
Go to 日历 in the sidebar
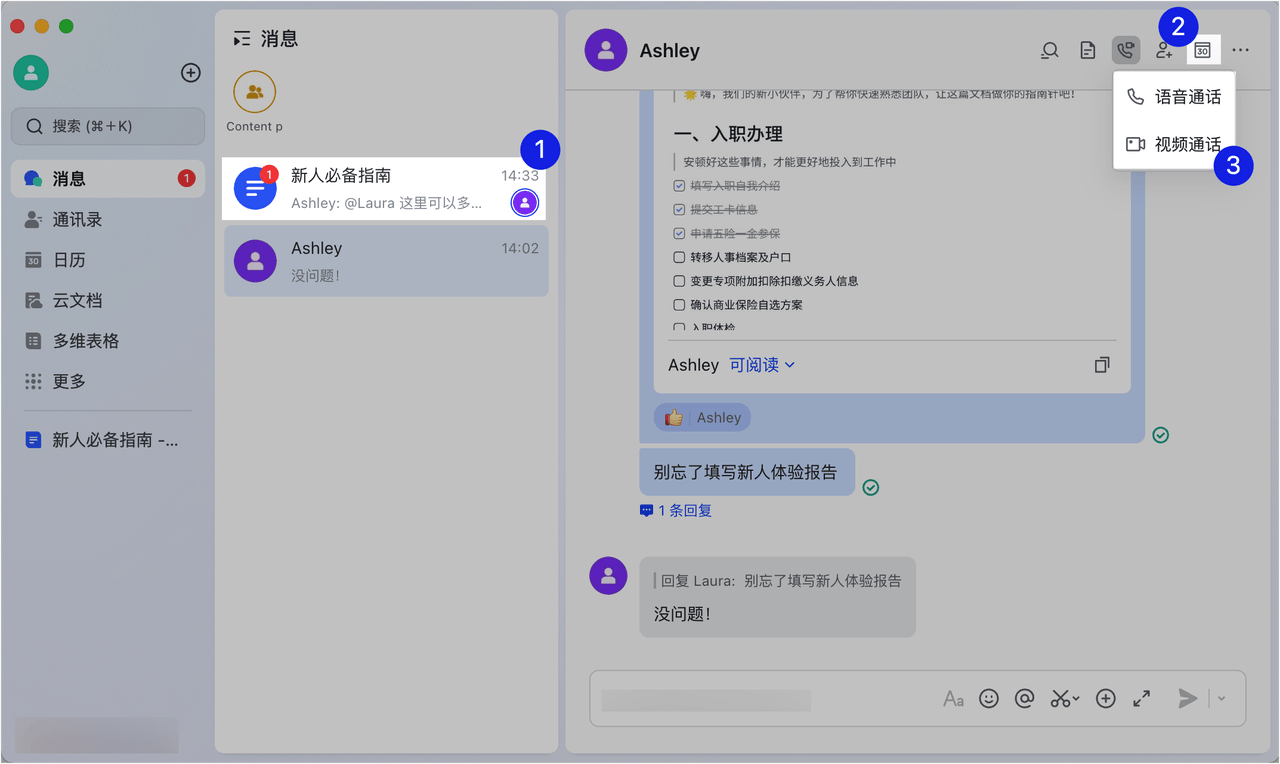click(x=108, y=260)
